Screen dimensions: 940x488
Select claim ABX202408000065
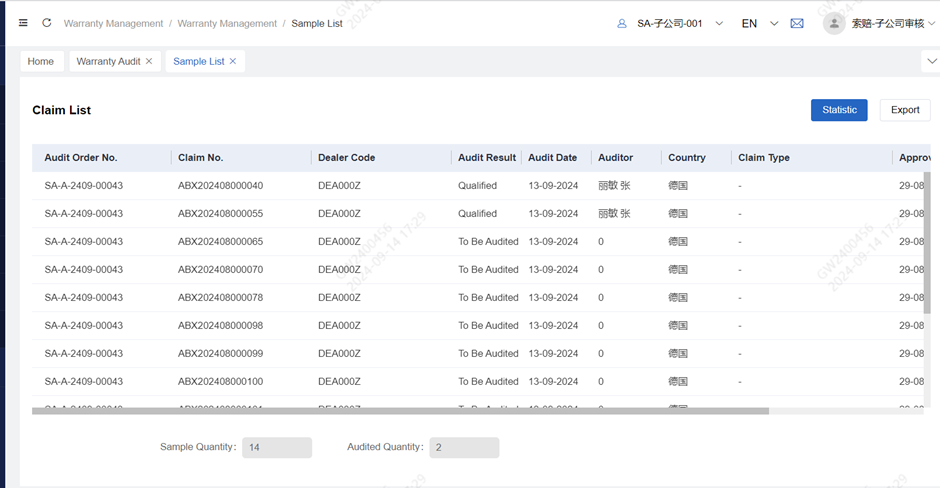point(220,242)
